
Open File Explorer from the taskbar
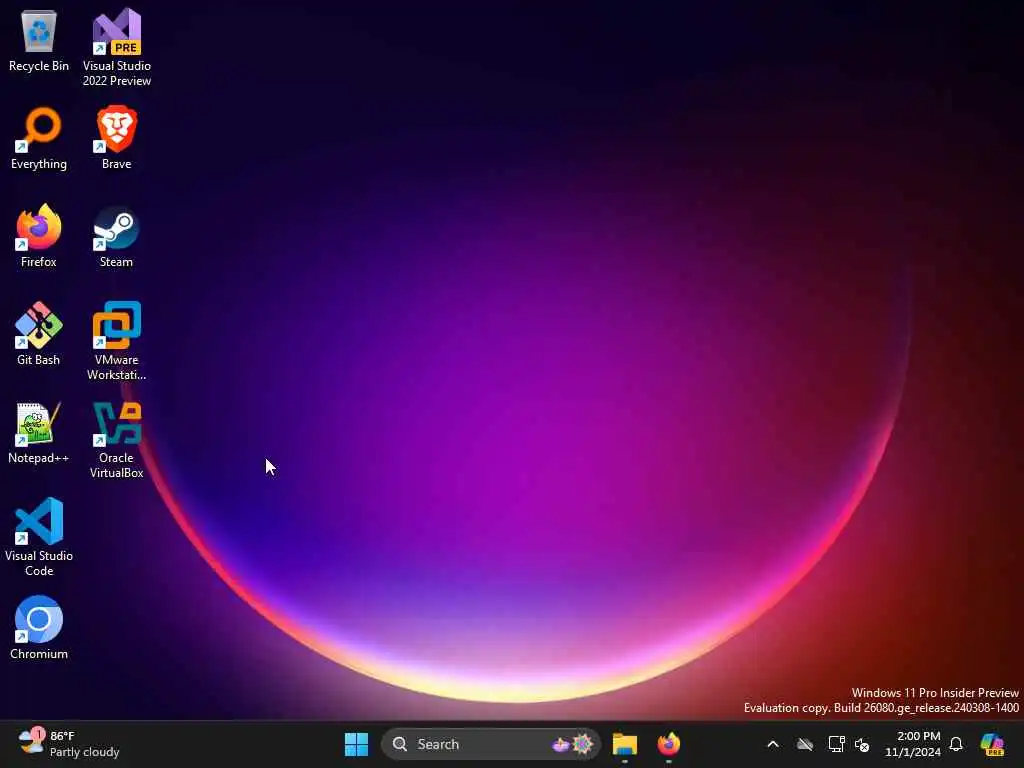pos(625,744)
